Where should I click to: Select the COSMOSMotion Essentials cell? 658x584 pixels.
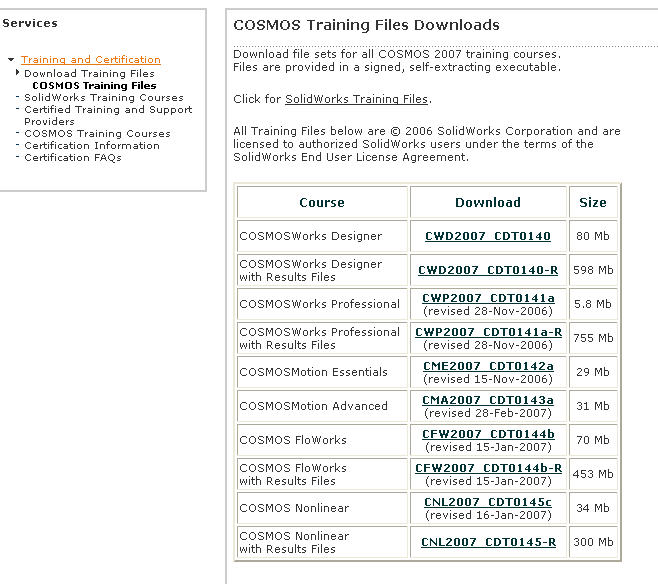(322, 372)
